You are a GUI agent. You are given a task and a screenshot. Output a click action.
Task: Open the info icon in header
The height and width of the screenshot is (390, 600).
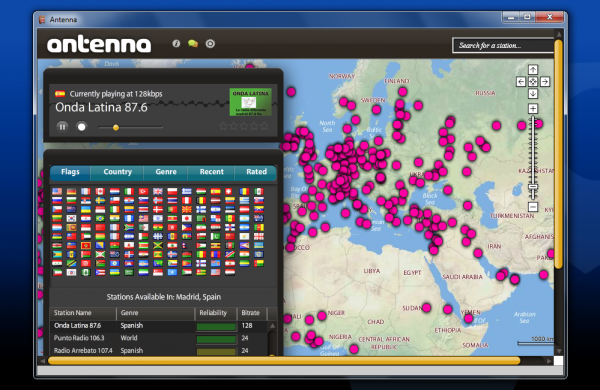[x=176, y=44]
